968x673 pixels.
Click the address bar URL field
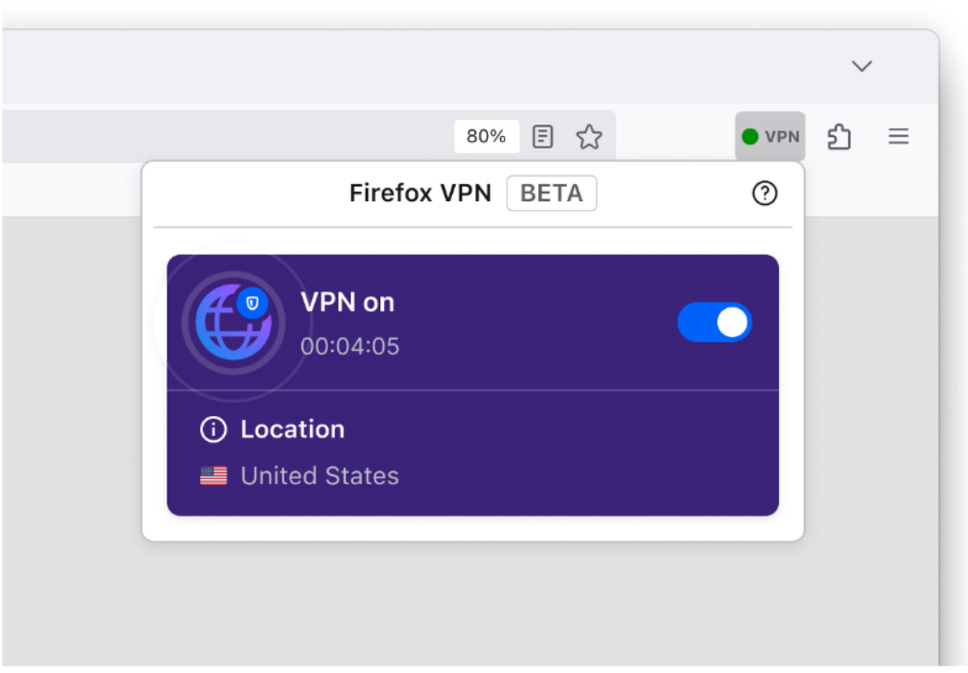point(220,137)
